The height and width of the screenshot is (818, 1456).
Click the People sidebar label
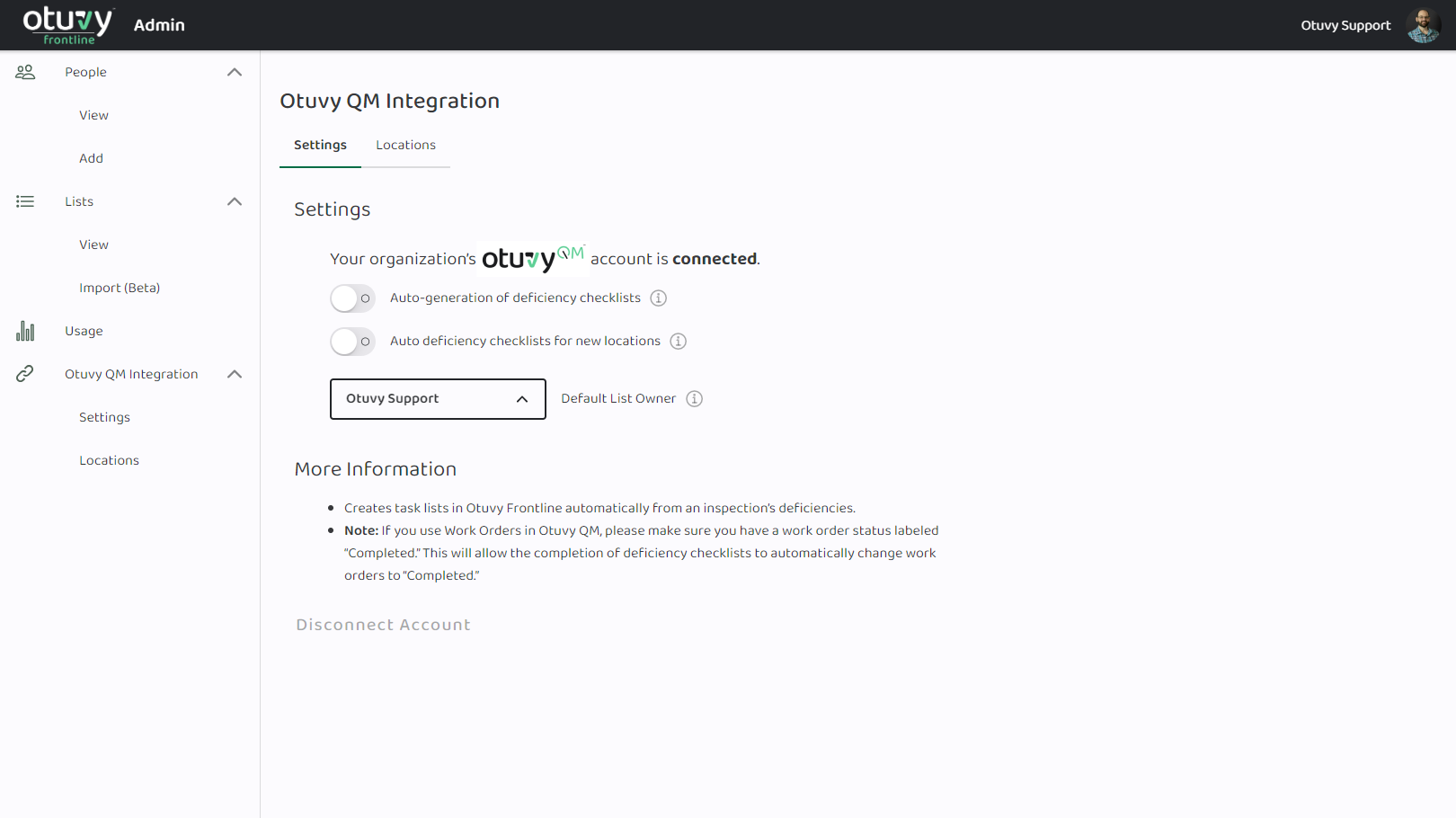coord(85,72)
